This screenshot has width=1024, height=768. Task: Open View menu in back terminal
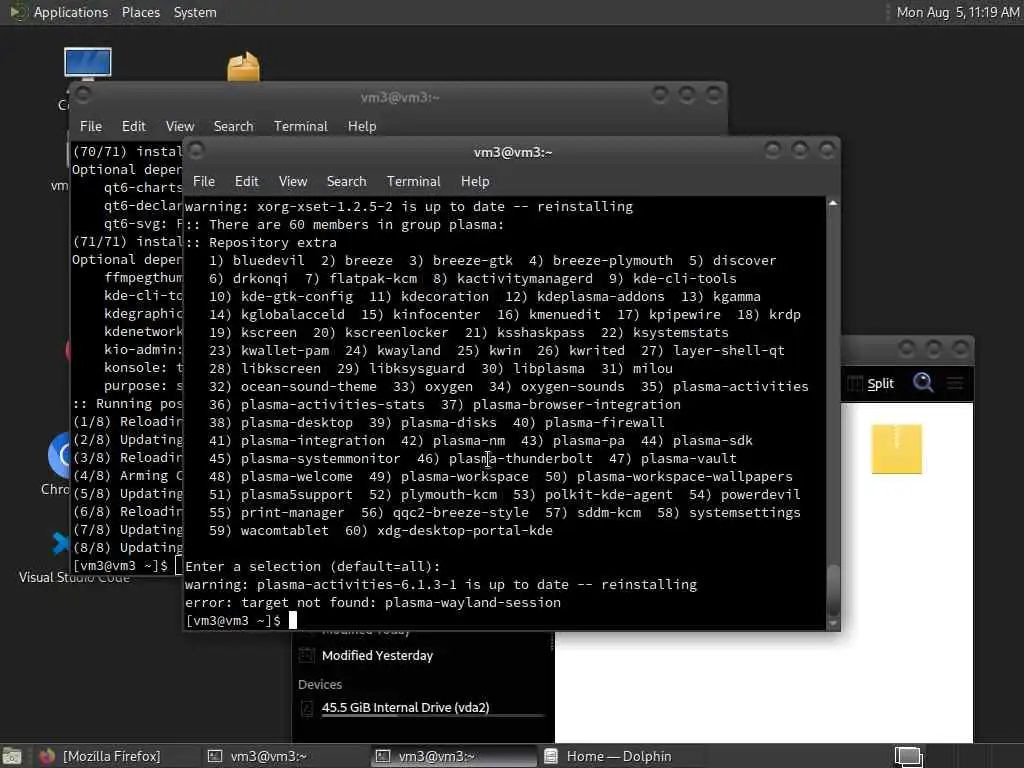(180, 126)
